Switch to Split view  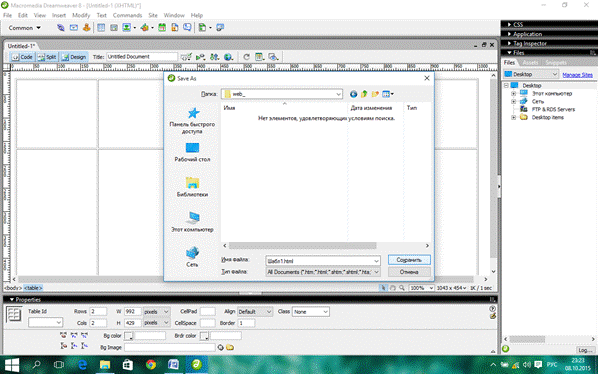(x=47, y=57)
